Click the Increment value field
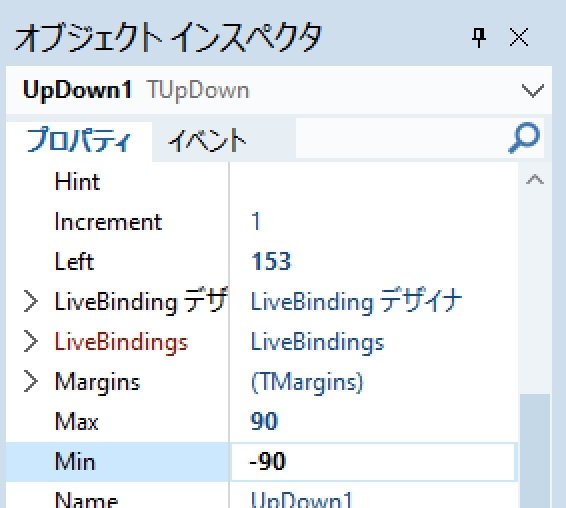Screen dimensions: 566x508 tap(374, 221)
